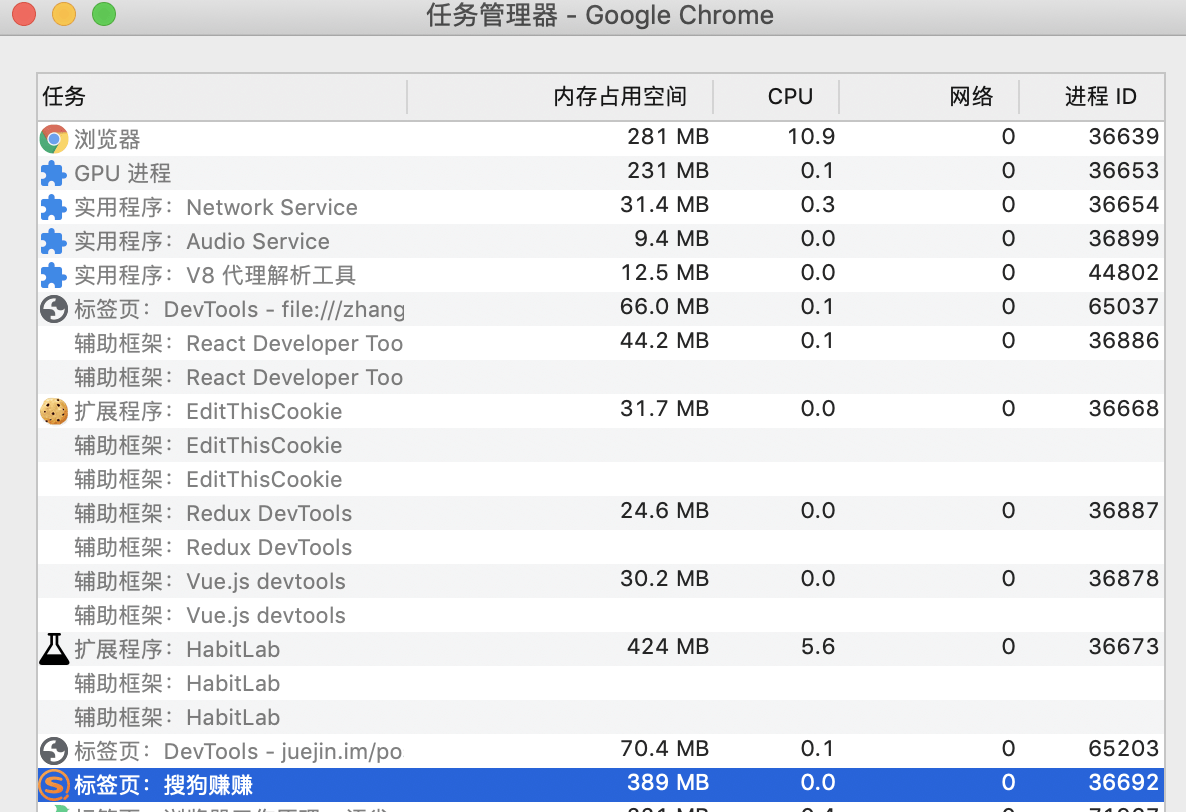Screen dimensions: 1186x812
Task: Click process ID 36878
Action: 1123,579
